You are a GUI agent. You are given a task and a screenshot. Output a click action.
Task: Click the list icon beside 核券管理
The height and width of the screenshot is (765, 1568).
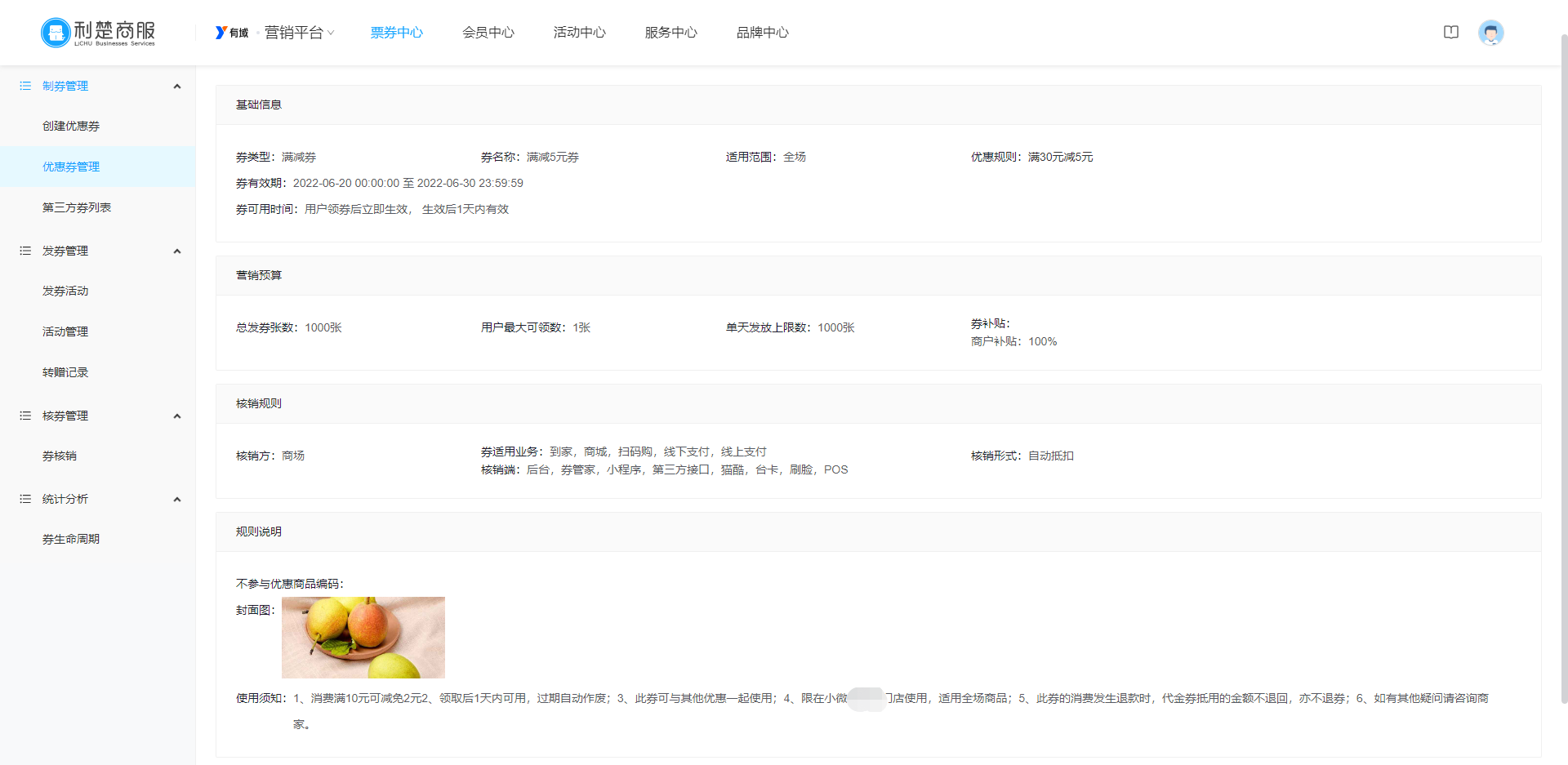click(25, 416)
